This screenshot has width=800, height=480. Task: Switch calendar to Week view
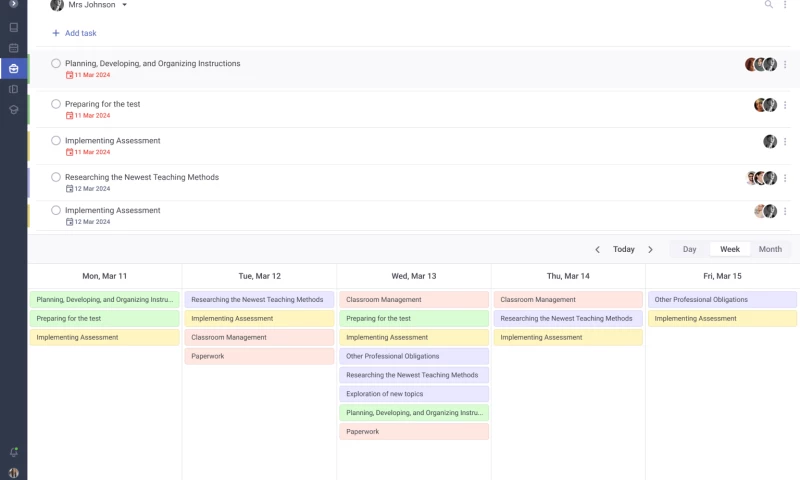tap(730, 249)
